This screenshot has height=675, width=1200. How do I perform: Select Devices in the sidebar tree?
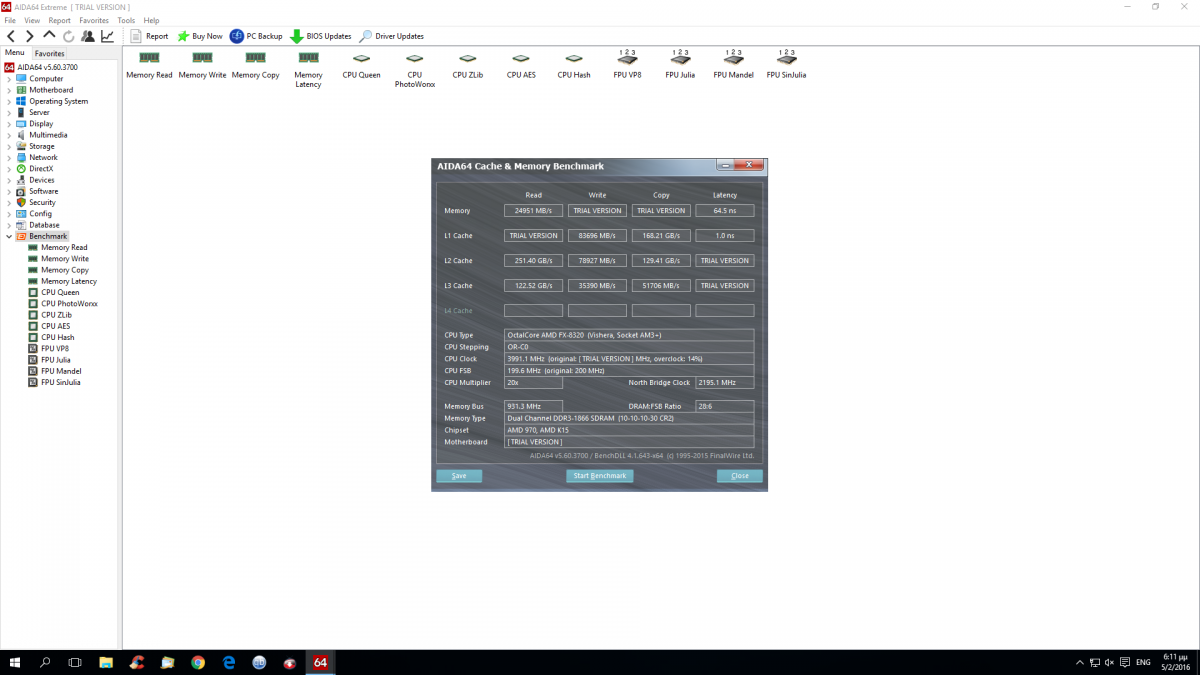pyautogui.click(x=42, y=180)
